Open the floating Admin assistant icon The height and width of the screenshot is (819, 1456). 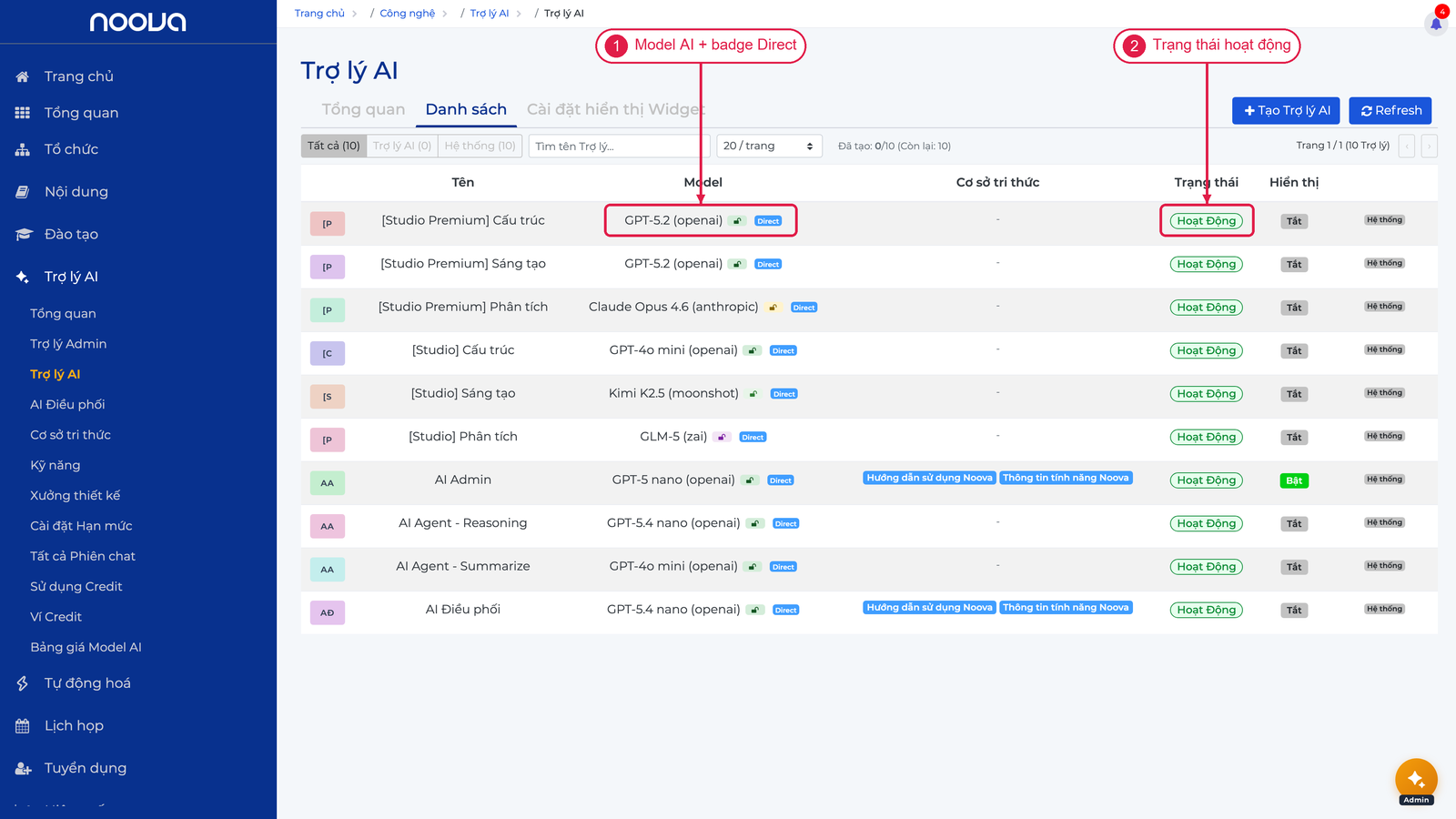[1416, 779]
